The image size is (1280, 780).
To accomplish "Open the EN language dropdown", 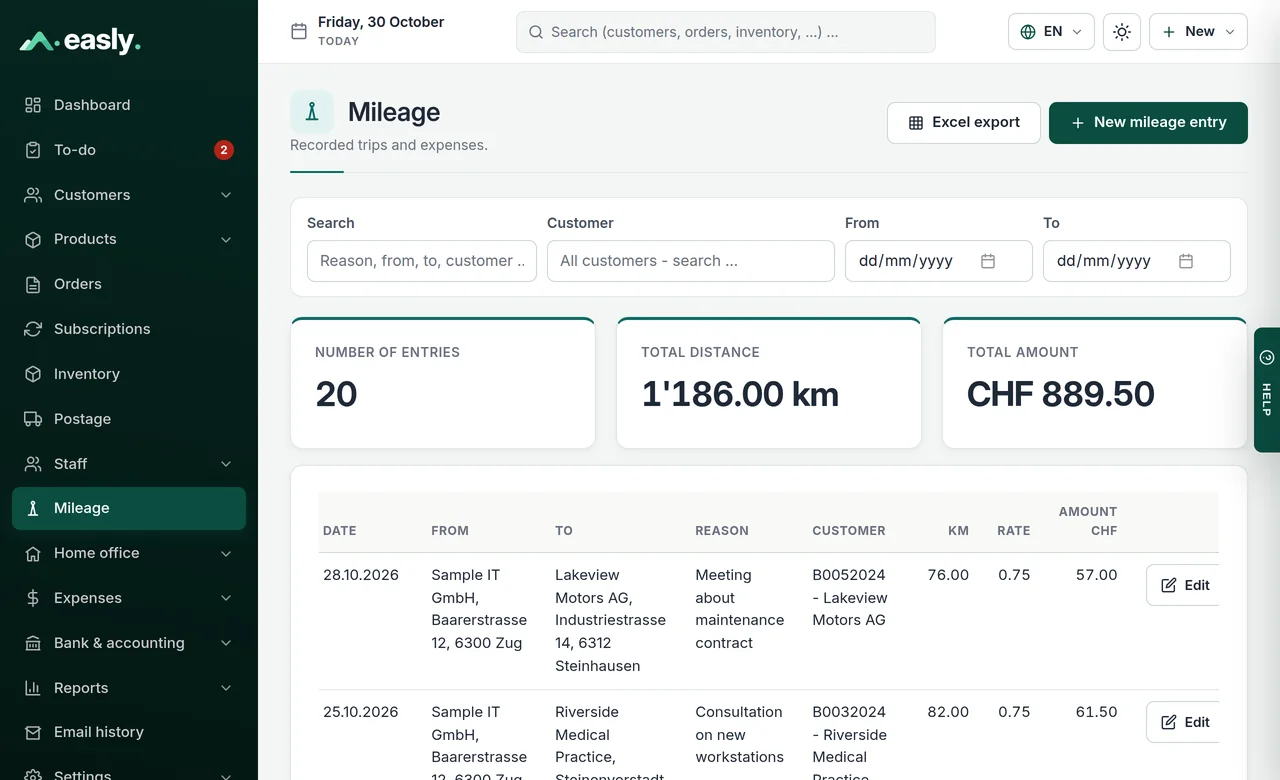I will 1051,32.
